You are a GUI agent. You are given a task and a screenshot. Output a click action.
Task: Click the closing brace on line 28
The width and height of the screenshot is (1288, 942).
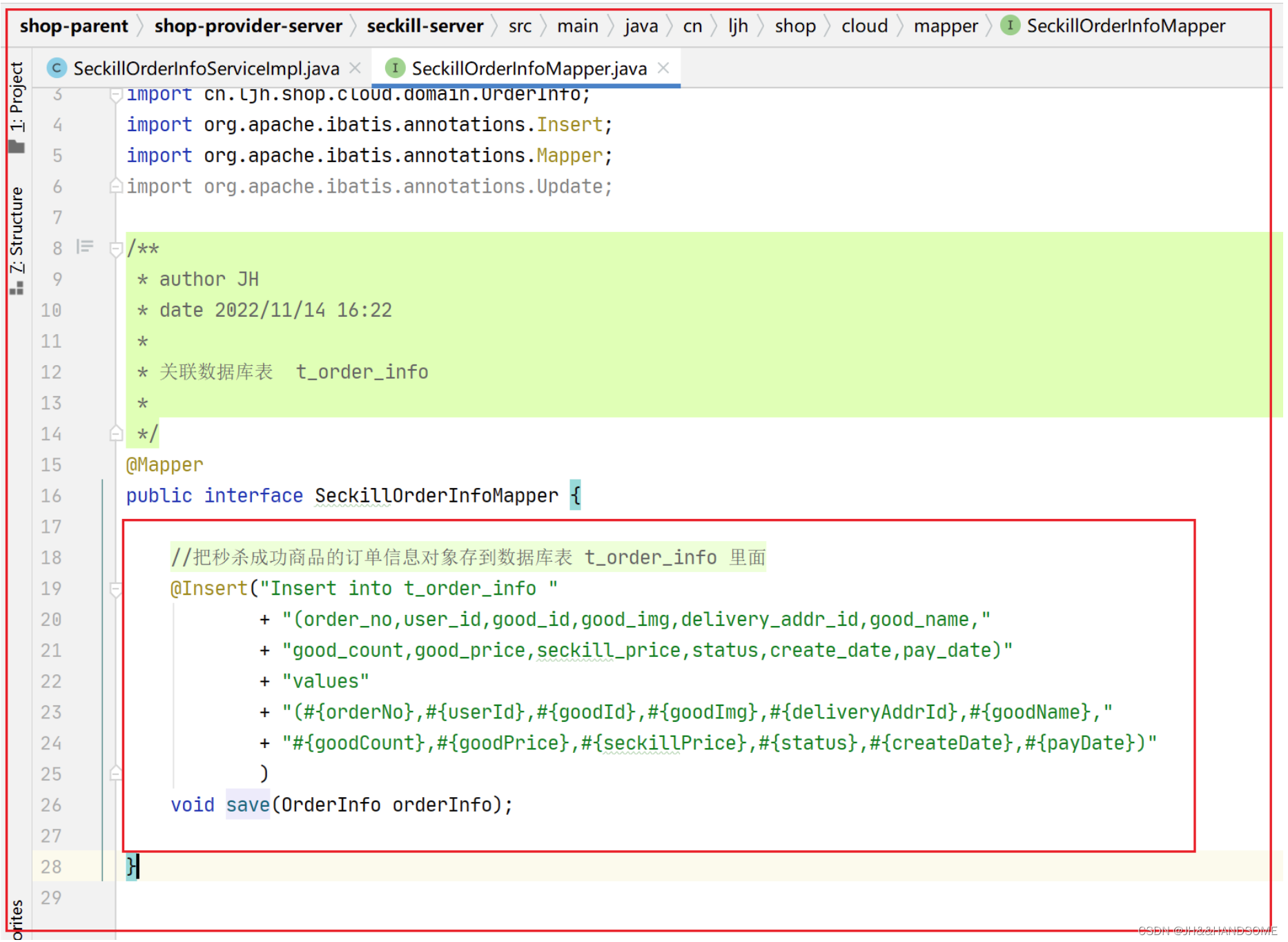[131, 866]
